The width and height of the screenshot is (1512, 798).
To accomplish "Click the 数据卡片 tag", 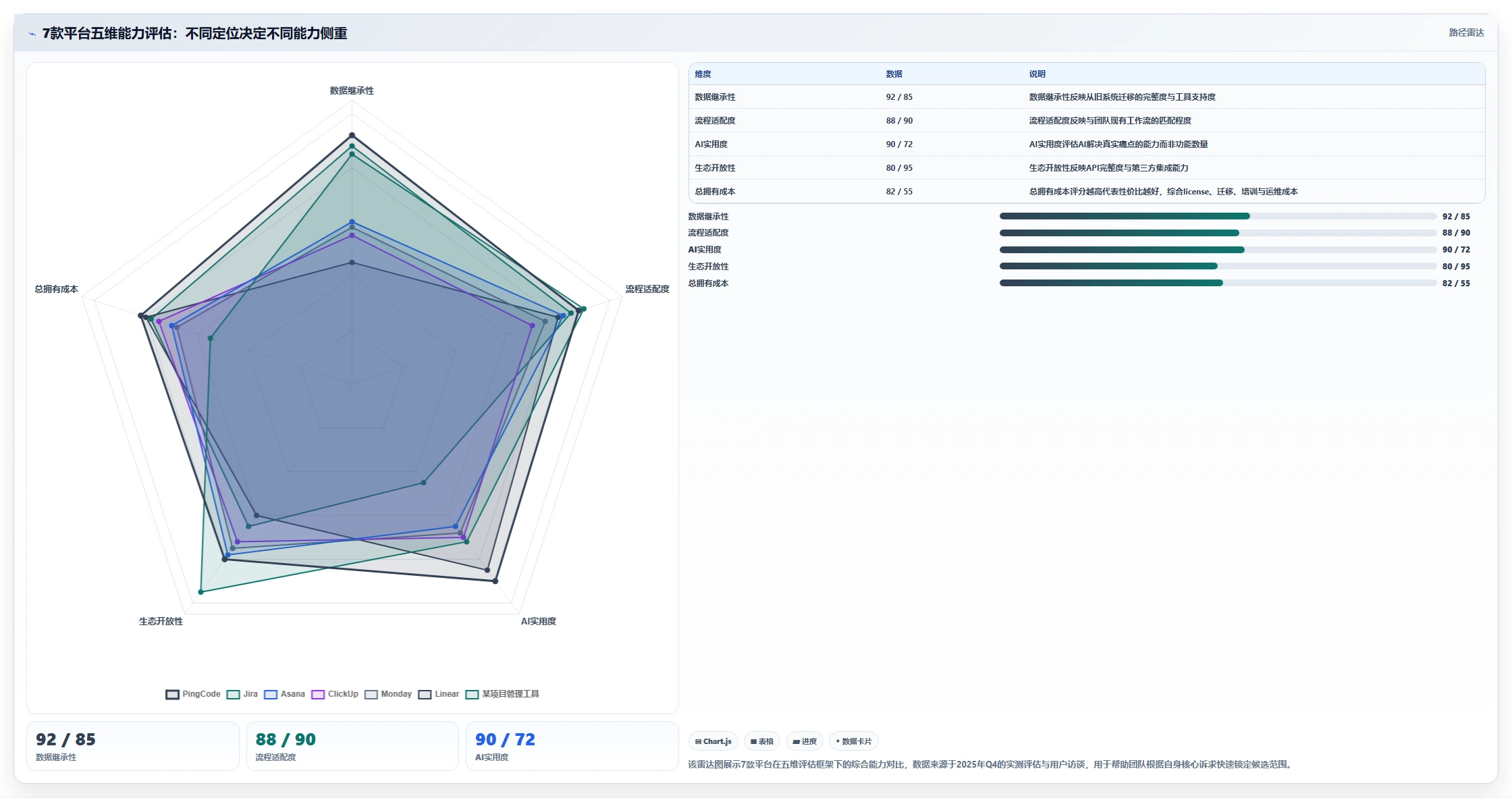I will tap(854, 741).
